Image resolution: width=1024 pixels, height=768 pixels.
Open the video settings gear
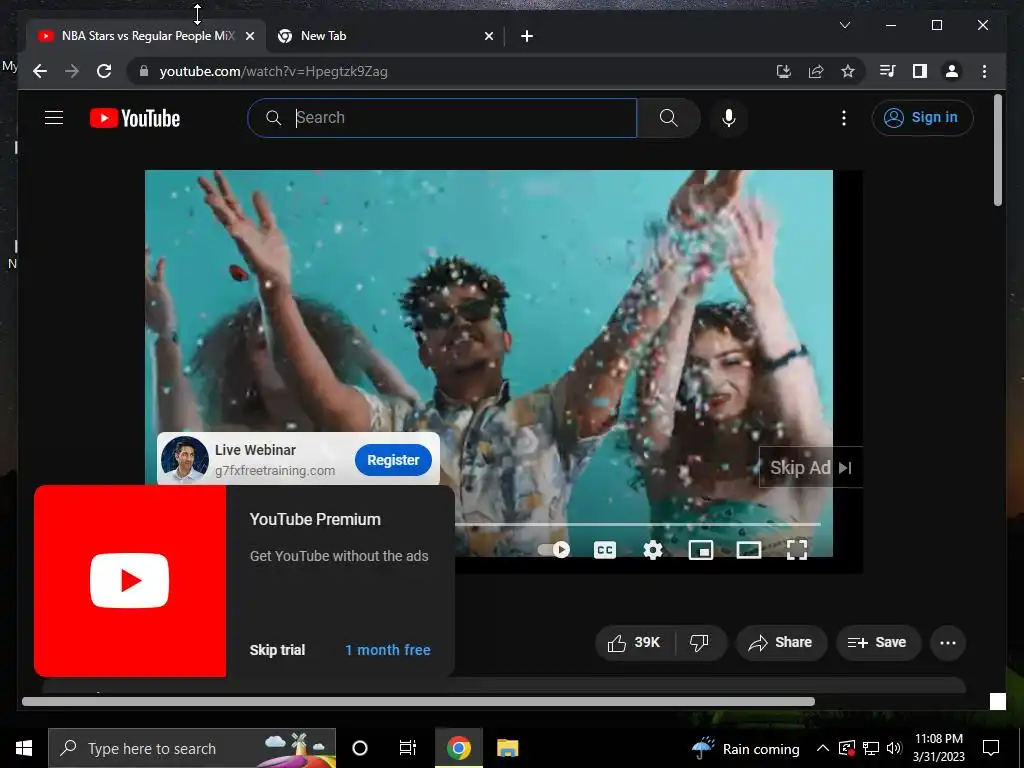pyautogui.click(x=652, y=550)
